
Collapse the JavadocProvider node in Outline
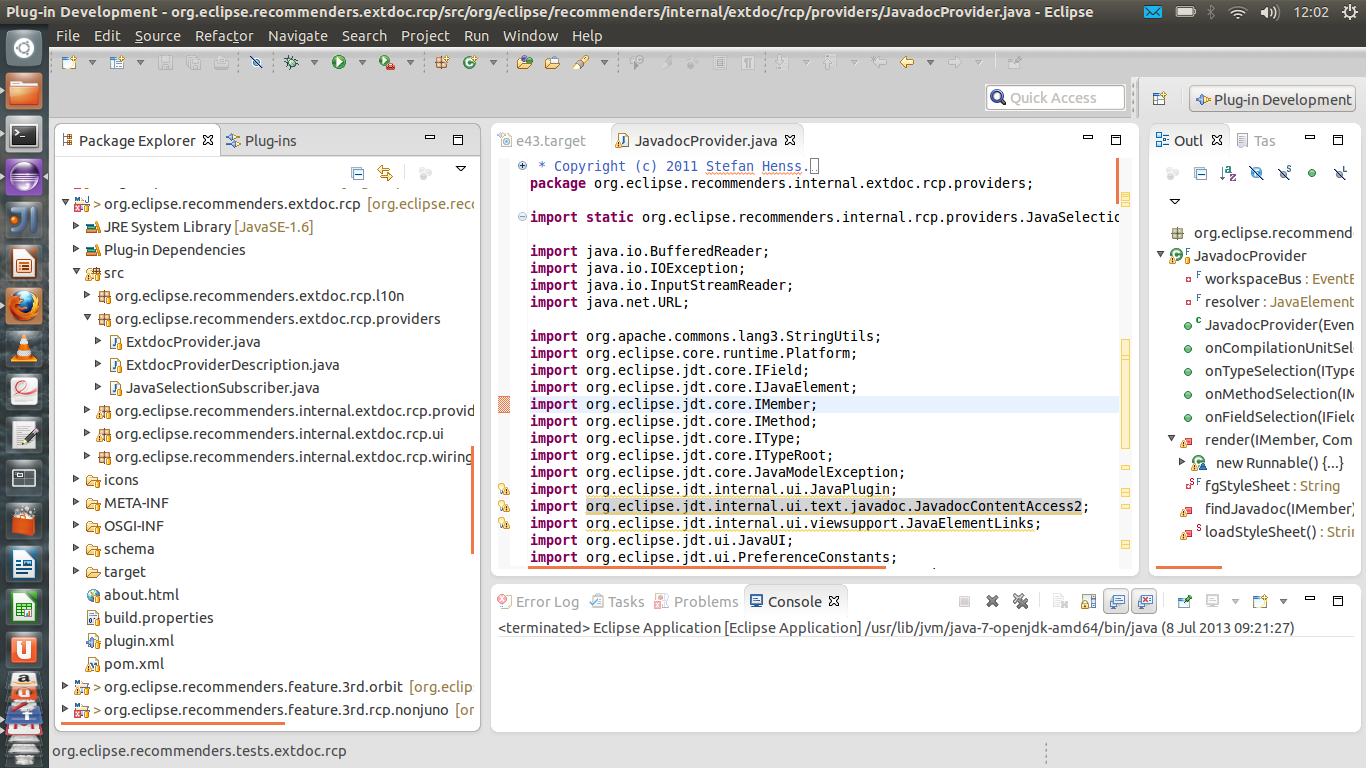[x=1161, y=255]
